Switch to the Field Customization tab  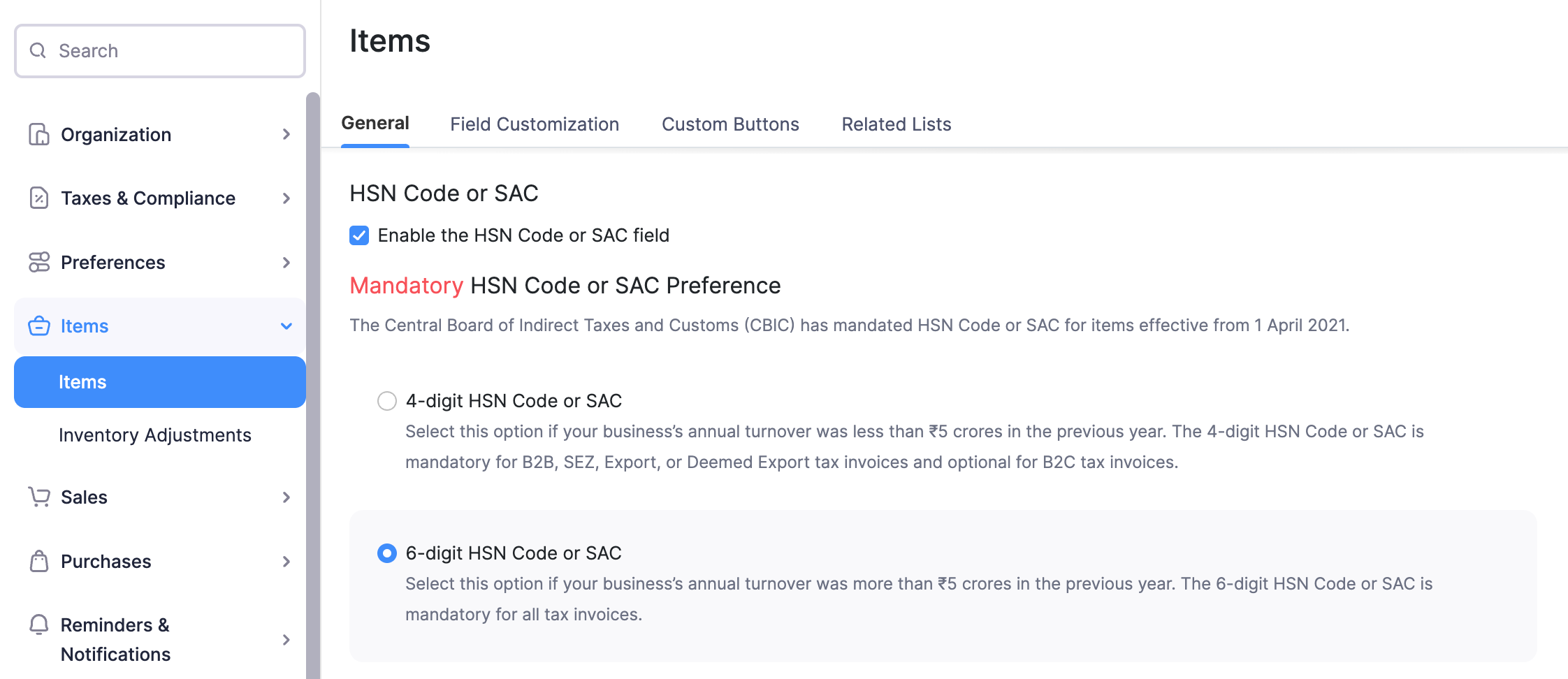tap(535, 124)
